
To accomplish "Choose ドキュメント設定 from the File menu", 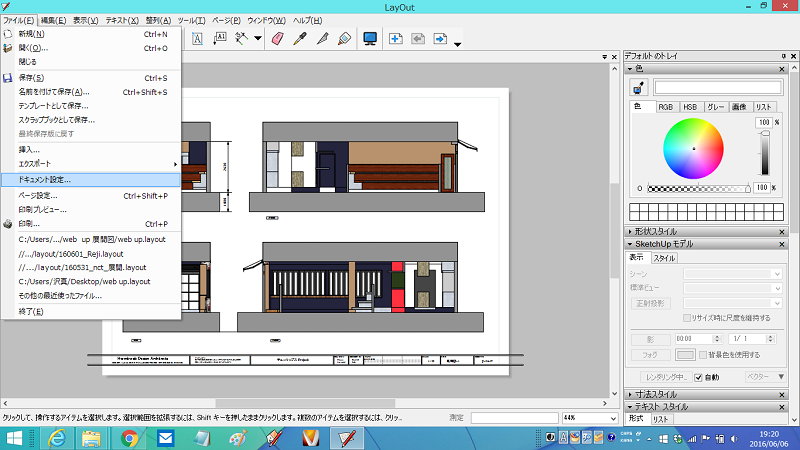I will click(x=60, y=180).
